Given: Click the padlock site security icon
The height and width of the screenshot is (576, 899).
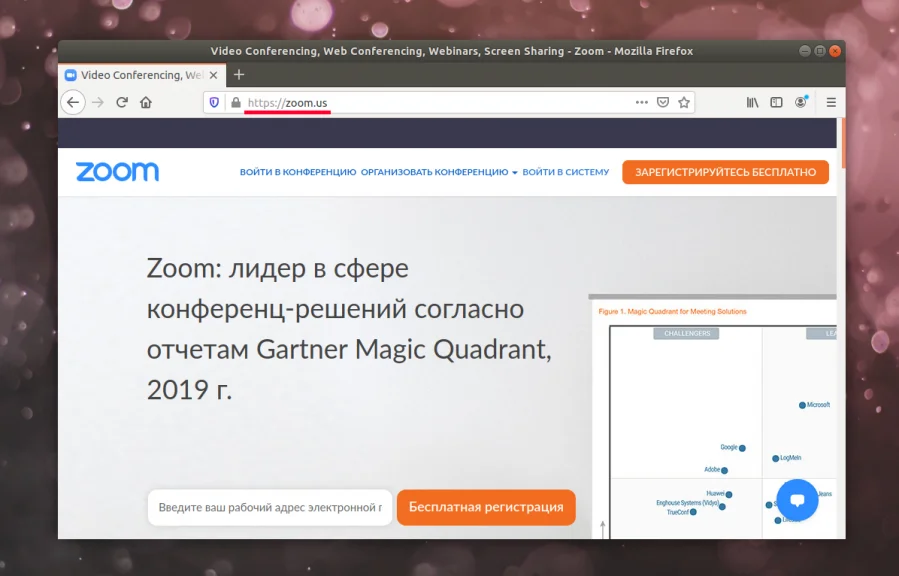Looking at the screenshot, I should pos(236,103).
